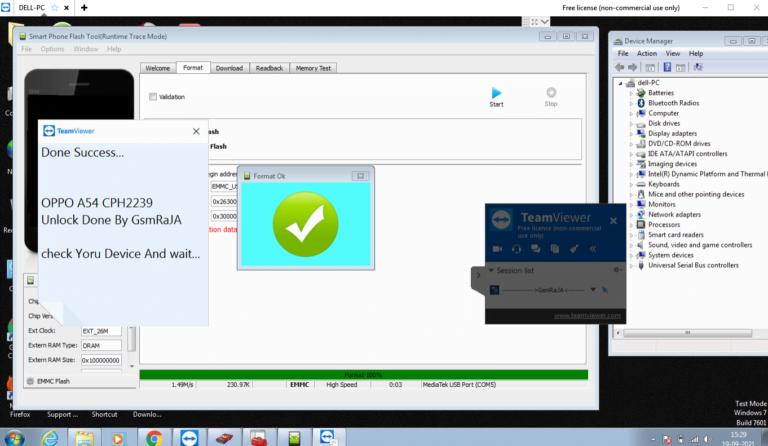This screenshot has height=446, width=768.
Task: Click Scan for hardware changes toolbar icon
Action: pos(698,67)
